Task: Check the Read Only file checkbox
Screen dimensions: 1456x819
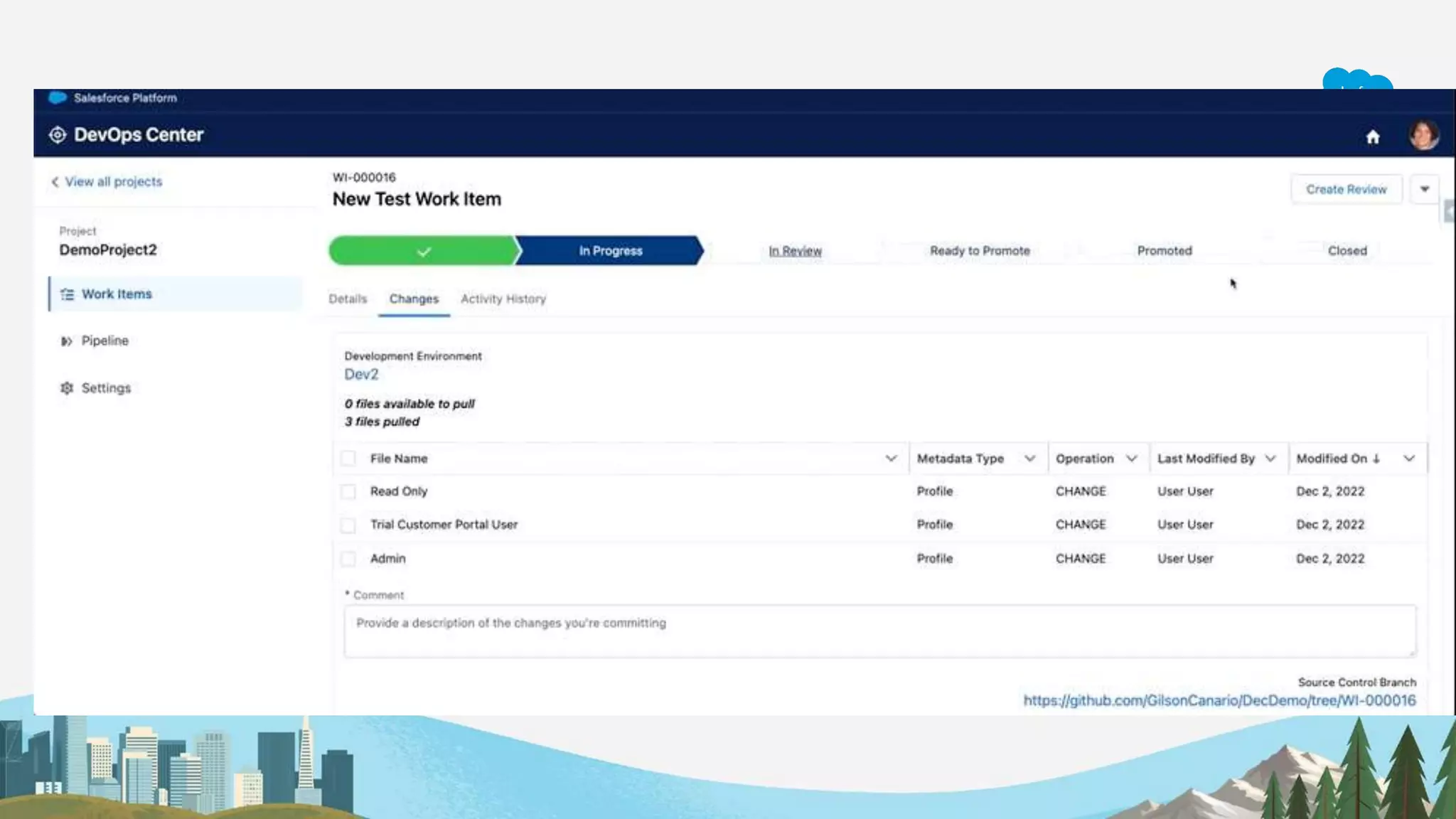Action: click(x=348, y=492)
